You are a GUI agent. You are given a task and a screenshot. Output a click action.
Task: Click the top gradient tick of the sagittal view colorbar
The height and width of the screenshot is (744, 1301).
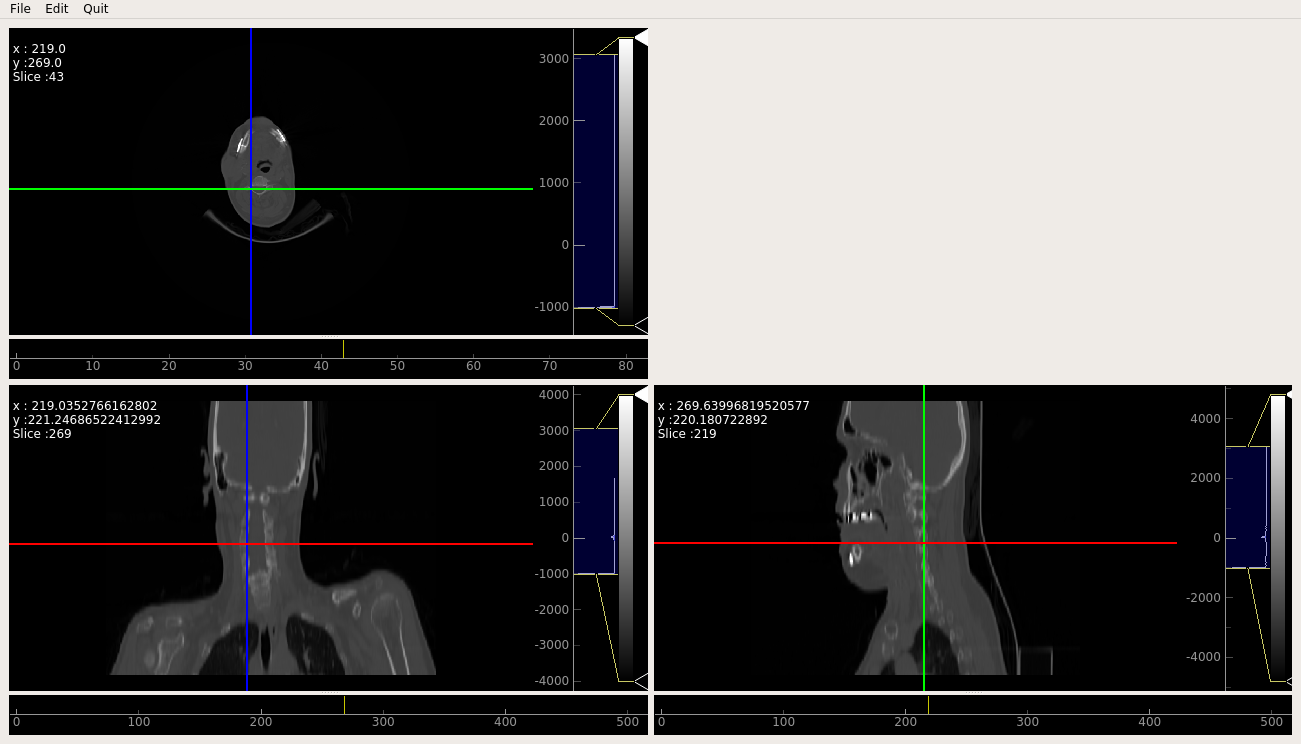pyautogui.click(x=1291, y=395)
